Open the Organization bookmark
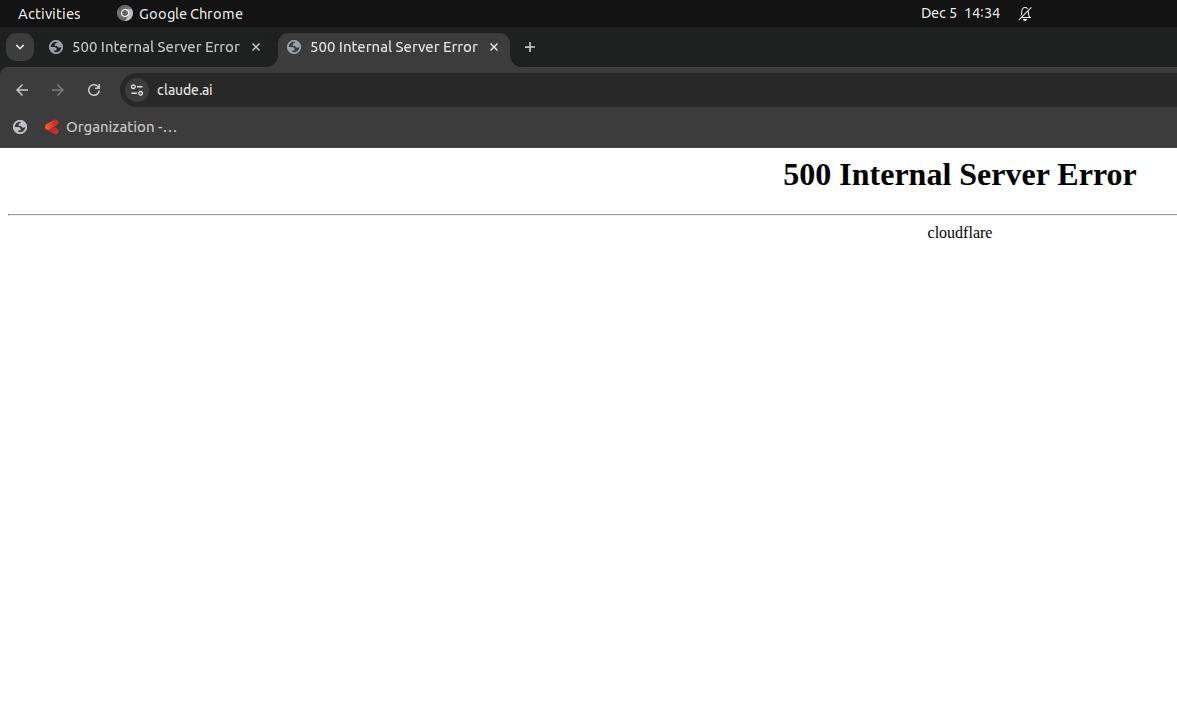This screenshot has width=1177, height=720. point(110,127)
